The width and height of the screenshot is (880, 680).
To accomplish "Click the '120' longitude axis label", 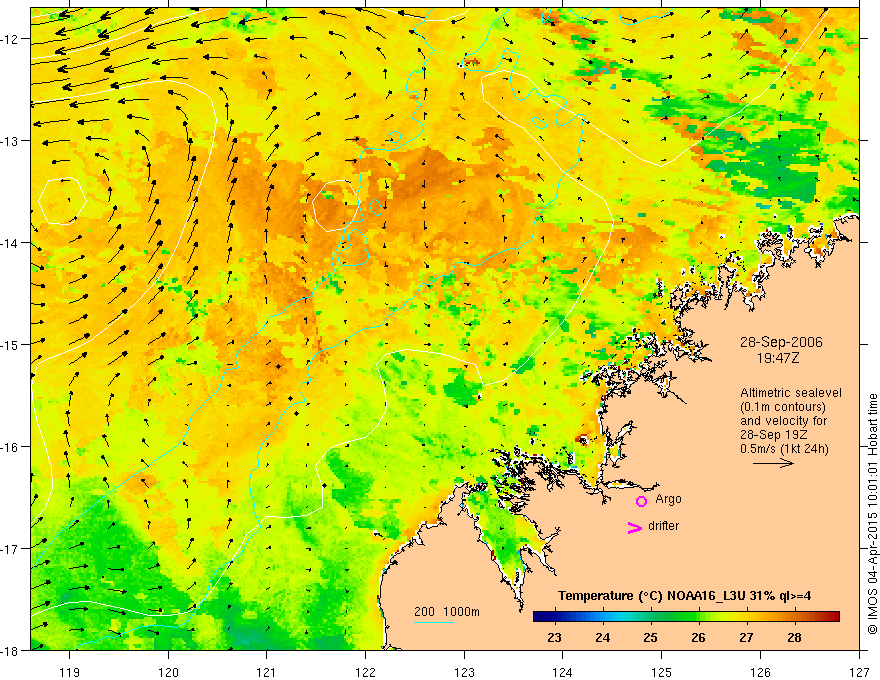I will click(x=168, y=672).
